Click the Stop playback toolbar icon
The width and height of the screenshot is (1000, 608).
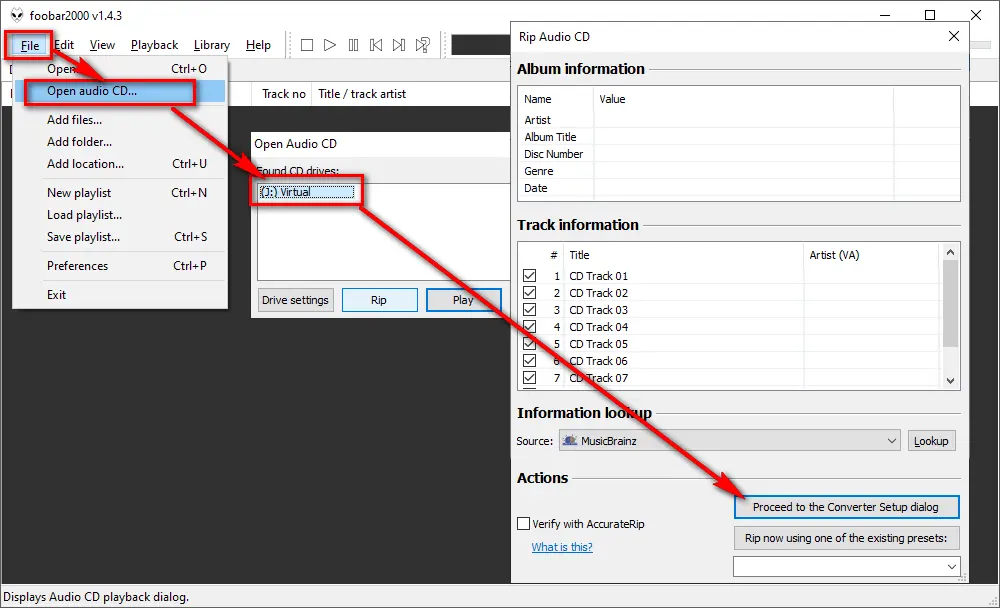pyautogui.click(x=307, y=45)
